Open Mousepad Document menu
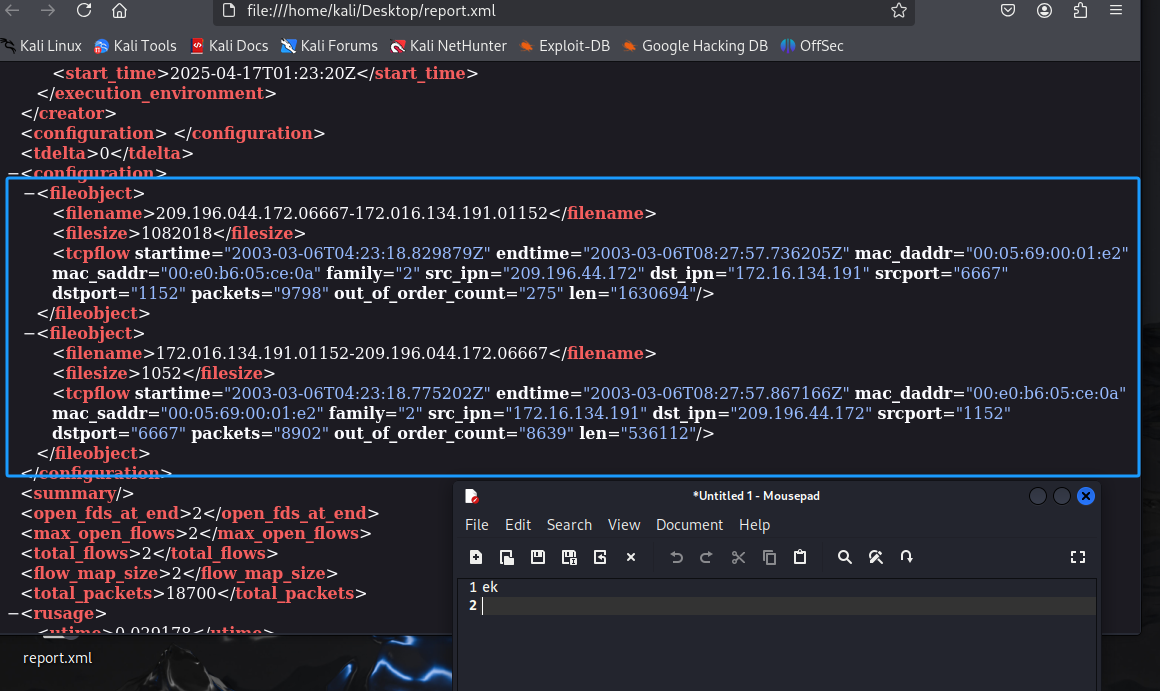Screen dimensions: 1160x691 (x=689, y=525)
